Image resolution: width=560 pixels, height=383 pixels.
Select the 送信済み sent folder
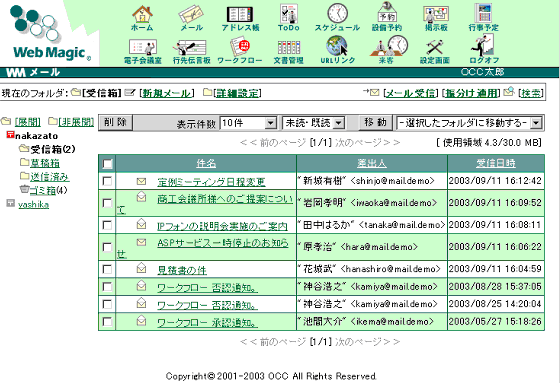[50, 176]
